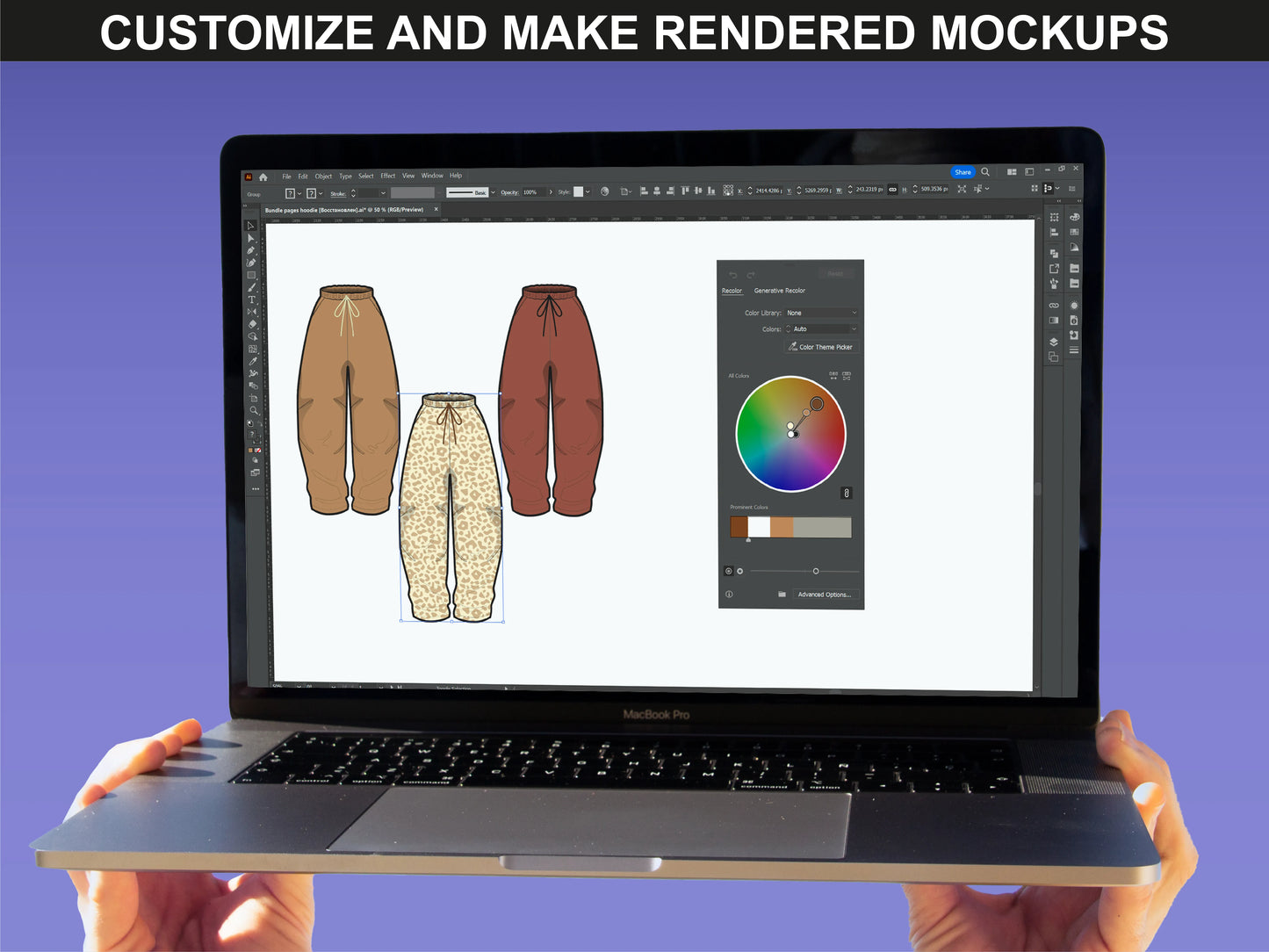Screen dimensions: 1269x952
Task: Click the blue Share button
Action: (963, 172)
